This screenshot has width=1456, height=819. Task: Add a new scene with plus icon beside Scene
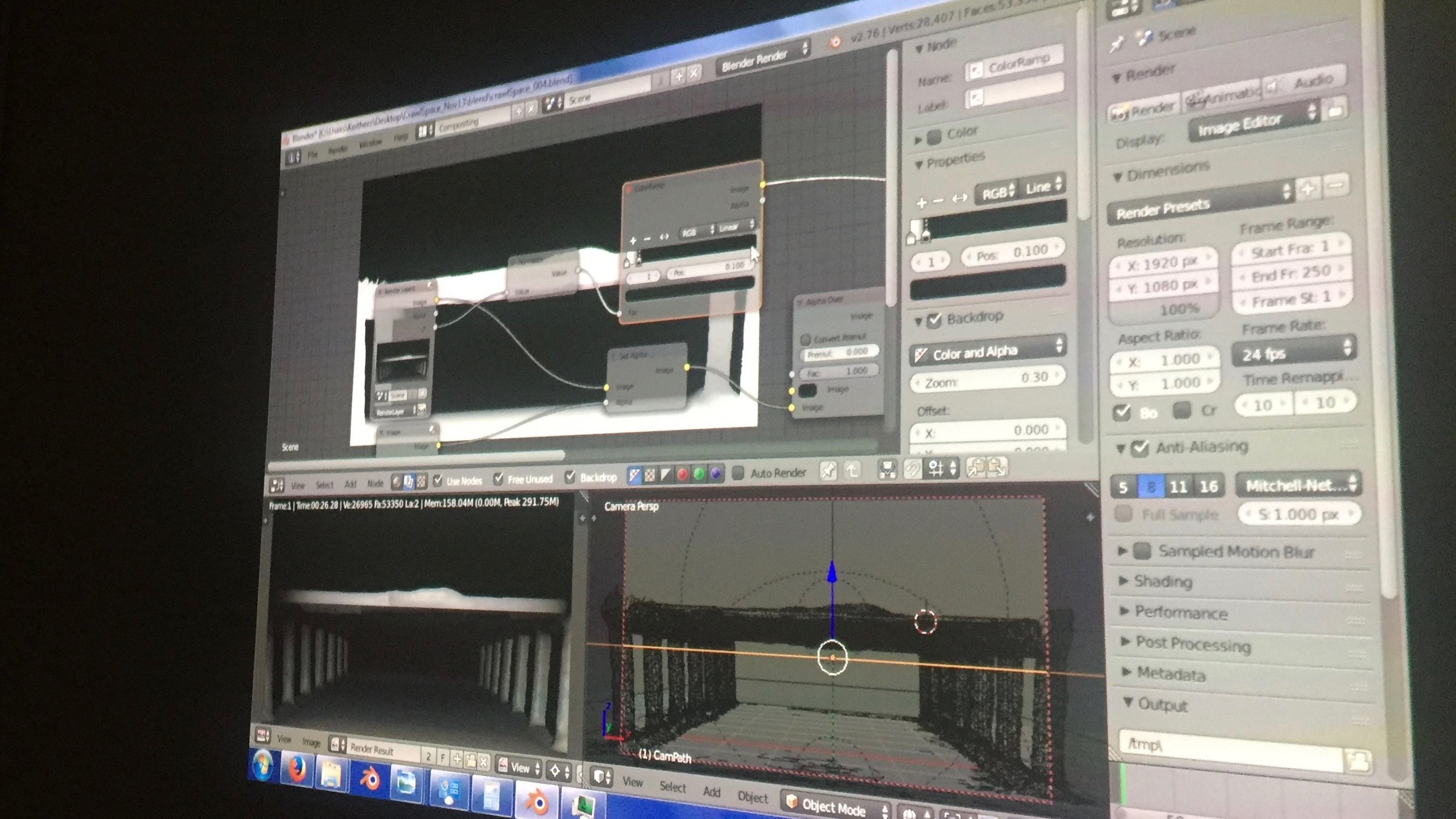(x=678, y=76)
